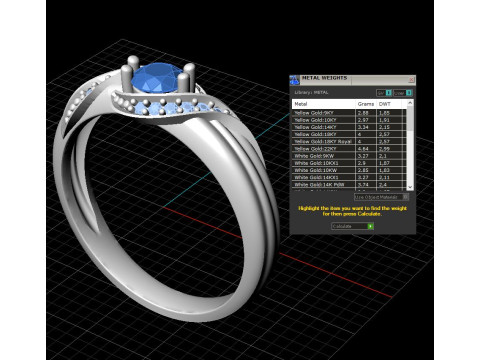Select the Yellow Gold:10KY row
Viewport: 480px width, 360px height.
(349, 120)
